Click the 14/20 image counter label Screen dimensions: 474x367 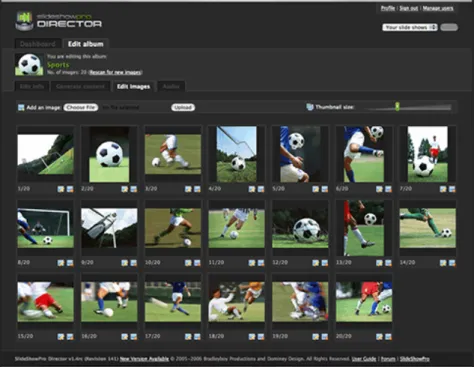407,263
